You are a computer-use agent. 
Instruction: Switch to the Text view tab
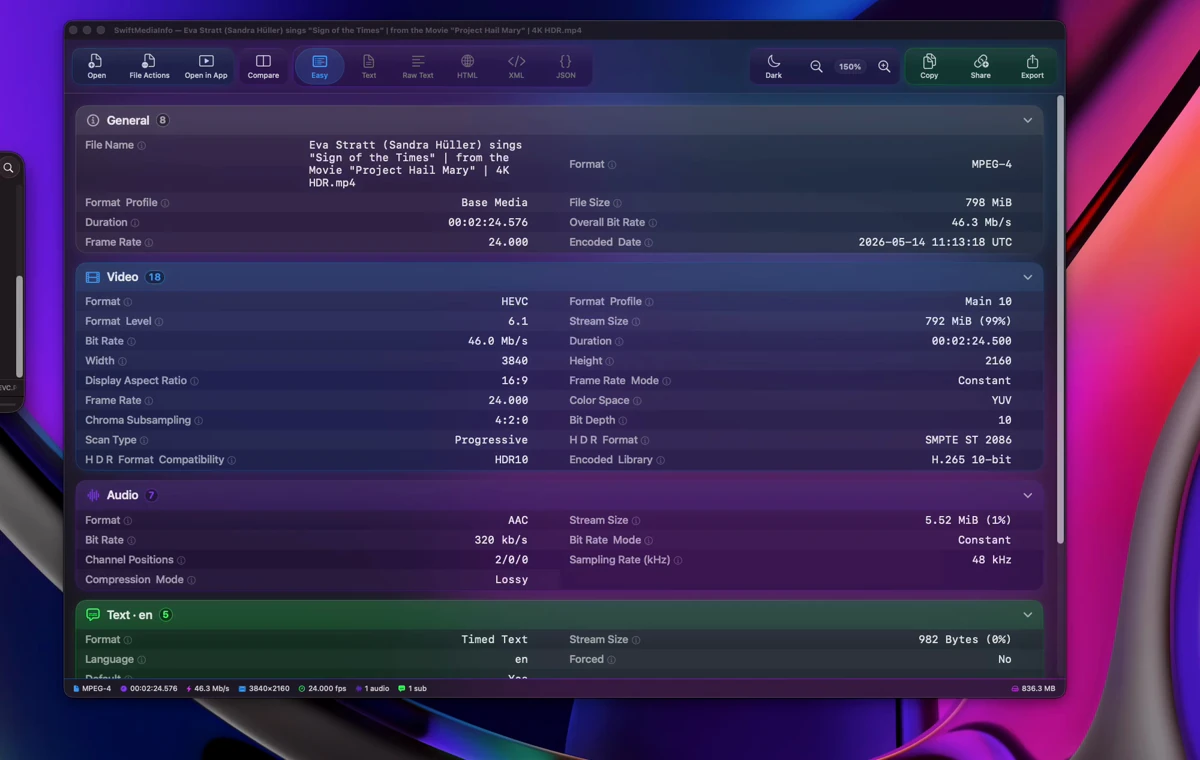coord(369,66)
